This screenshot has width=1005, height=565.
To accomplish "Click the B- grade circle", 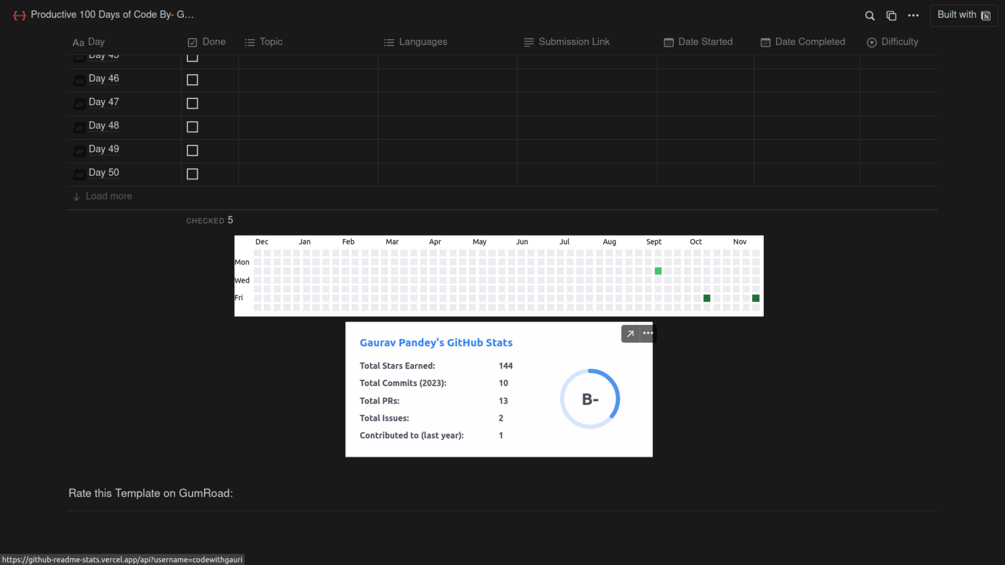I will 590,399.
